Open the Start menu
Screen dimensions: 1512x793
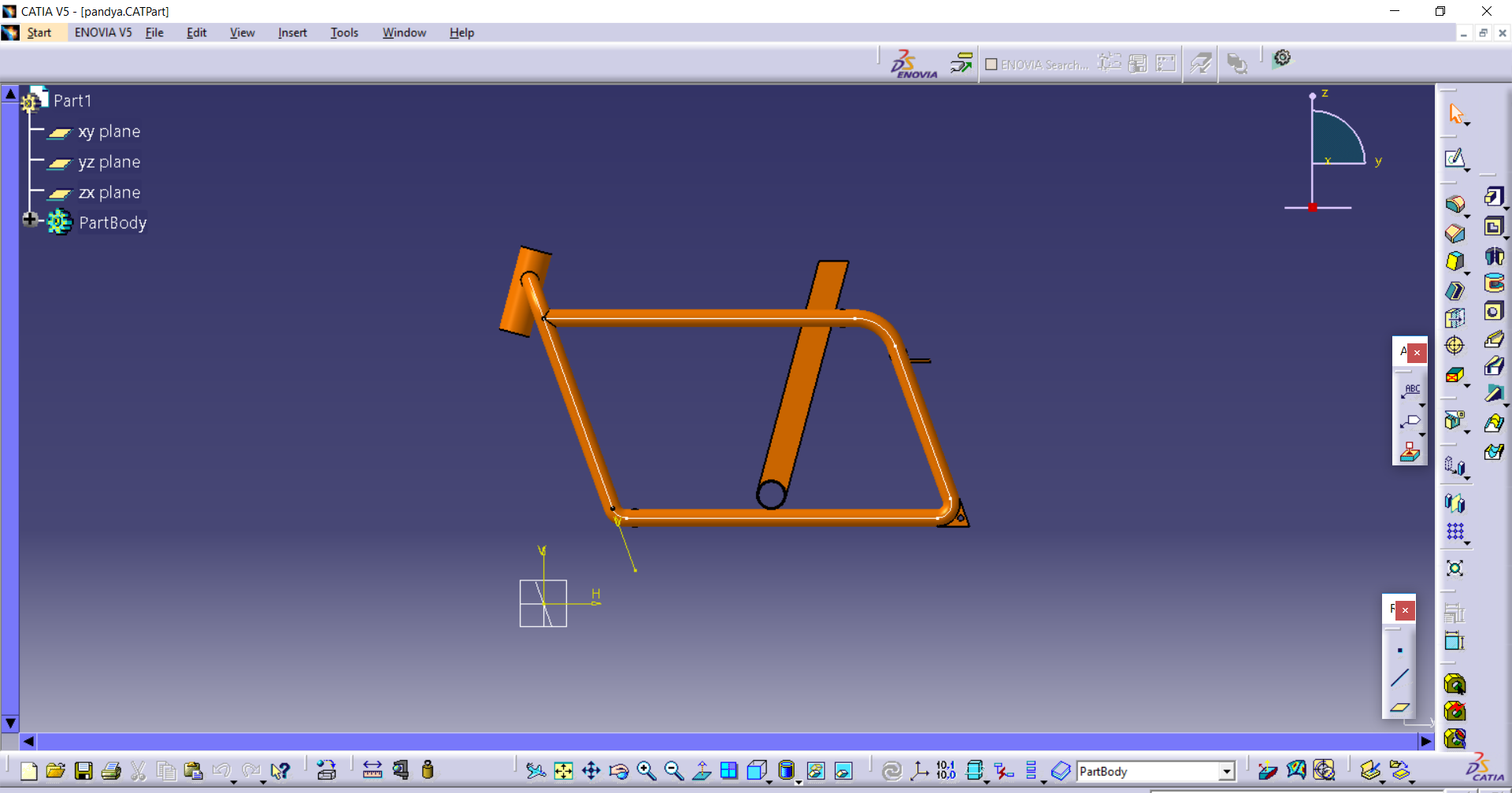click(39, 32)
